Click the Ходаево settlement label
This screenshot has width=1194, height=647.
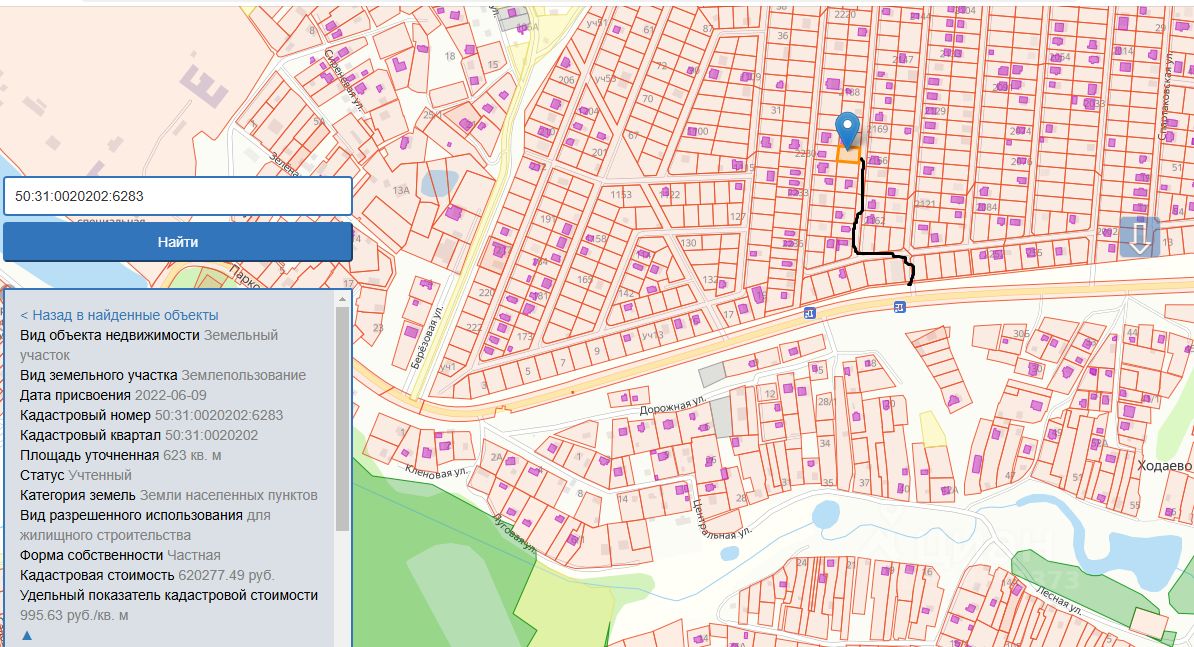1164,465
